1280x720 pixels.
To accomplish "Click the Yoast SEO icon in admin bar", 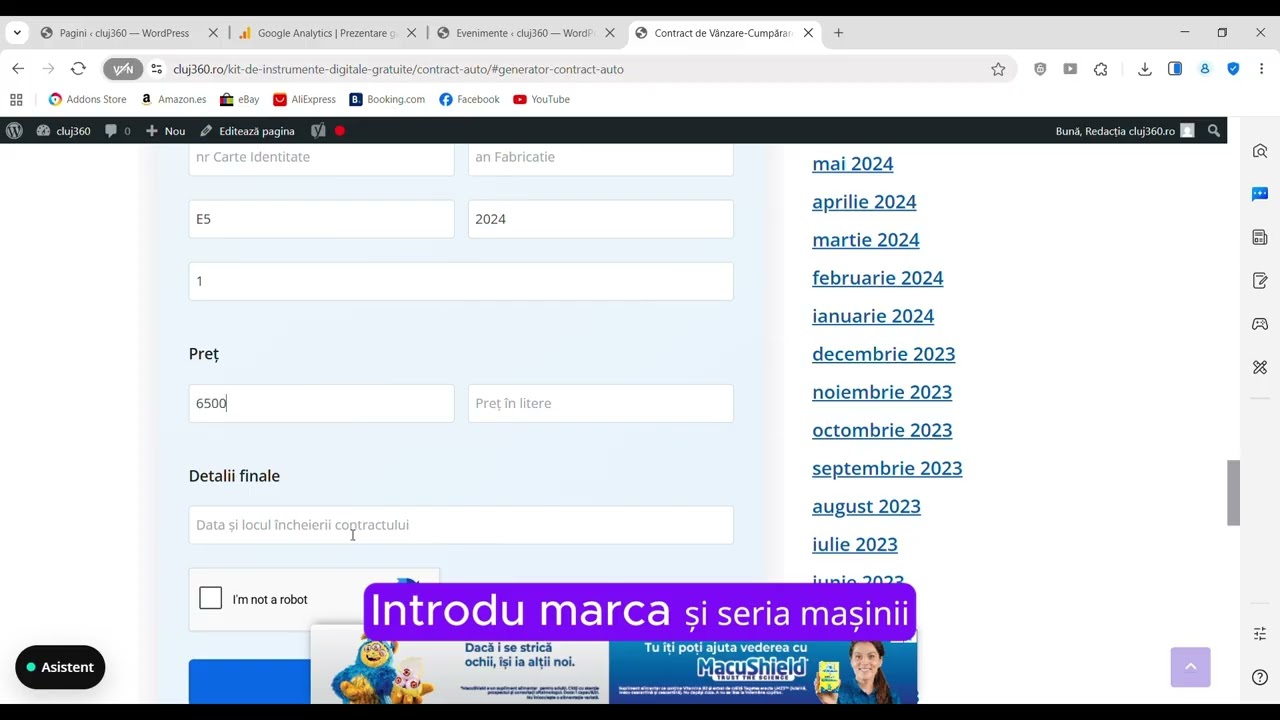I will (x=318, y=131).
